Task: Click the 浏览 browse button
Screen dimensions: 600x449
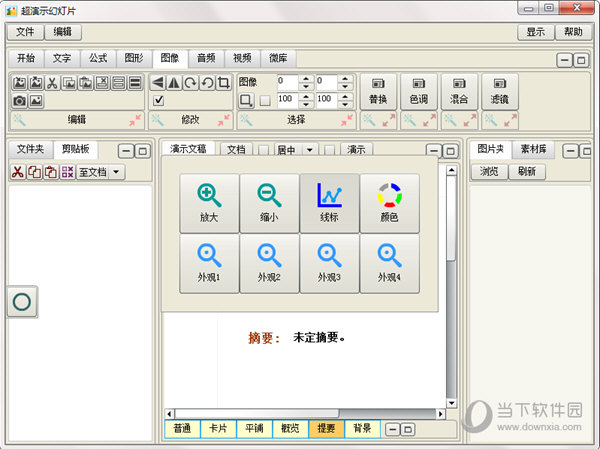Action: (x=489, y=171)
